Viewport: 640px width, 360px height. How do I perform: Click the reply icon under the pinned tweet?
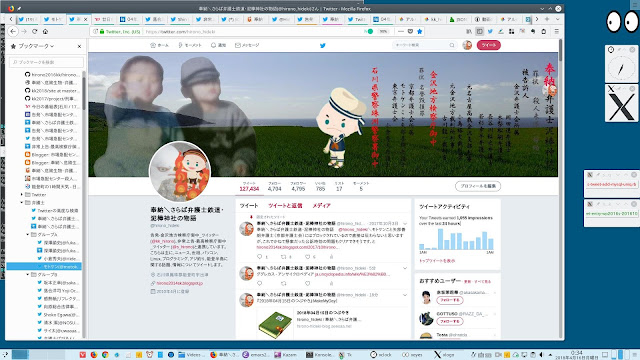[260, 257]
